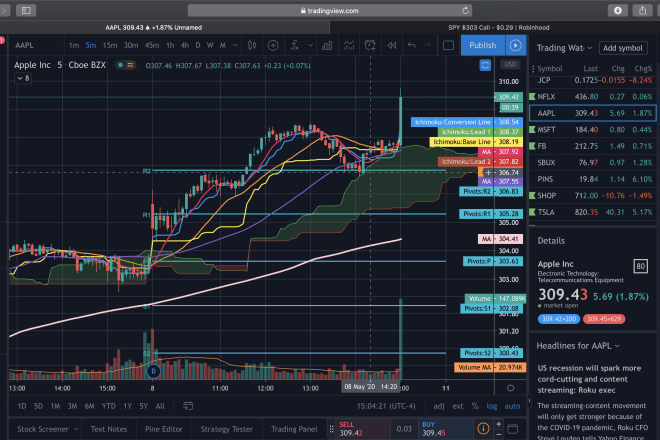
Task: Click the Add symbol button
Action: [x=623, y=48]
